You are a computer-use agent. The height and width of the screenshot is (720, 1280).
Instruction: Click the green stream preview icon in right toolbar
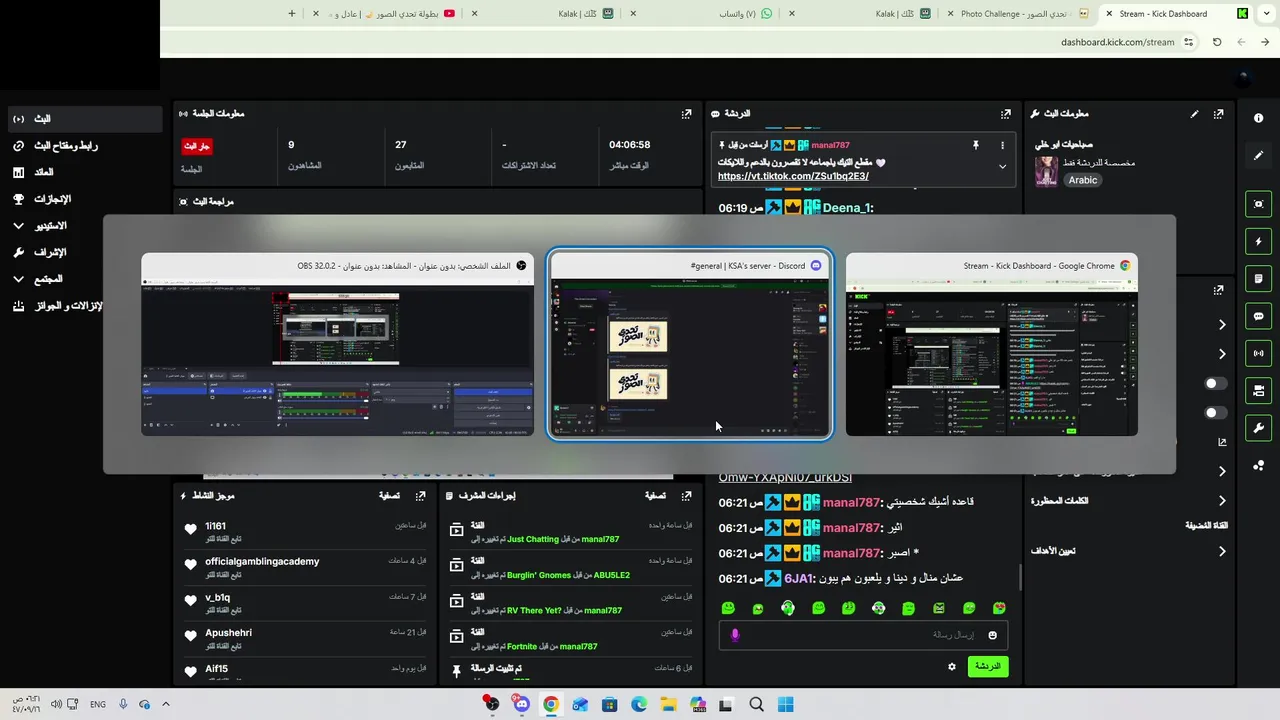coord(1258,204)
